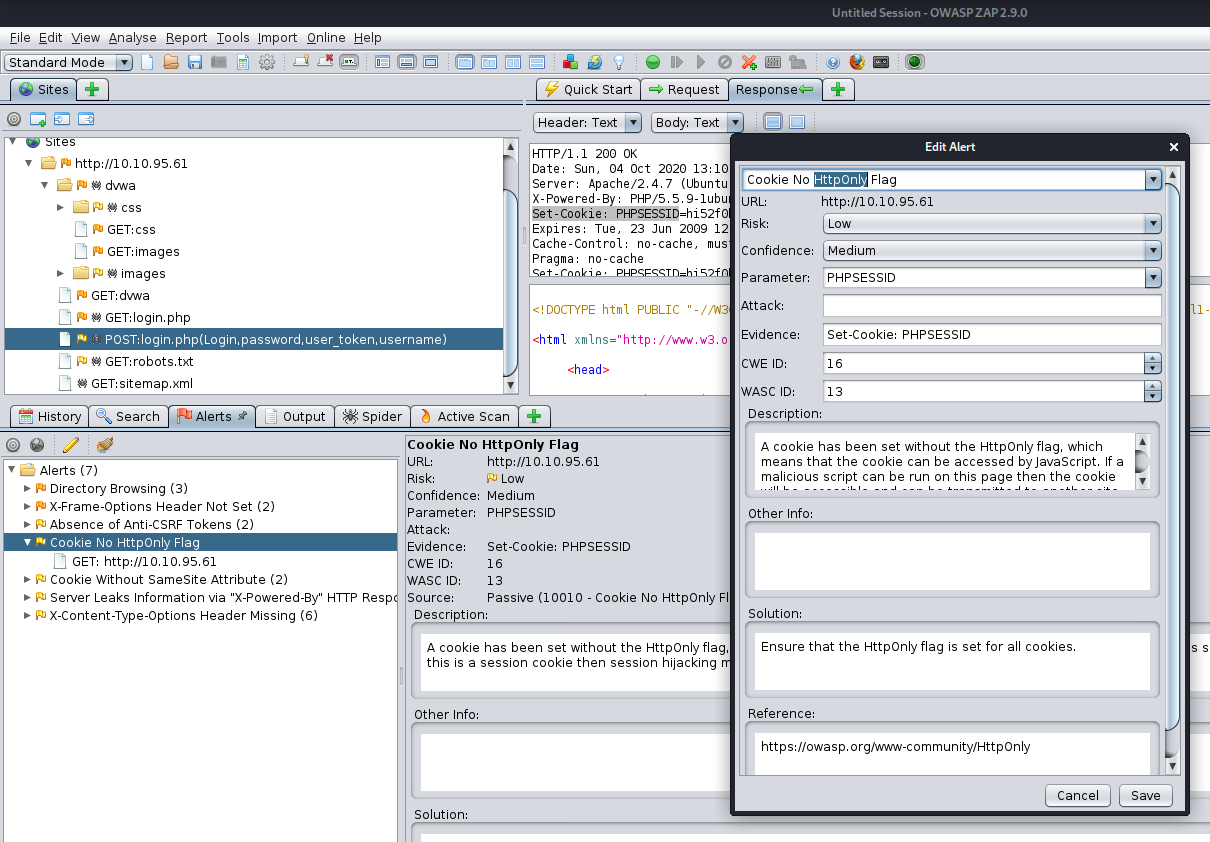
Task: Toggle in-scope filter in Alerts panel toolbar
Action: (x=14, y=445)
